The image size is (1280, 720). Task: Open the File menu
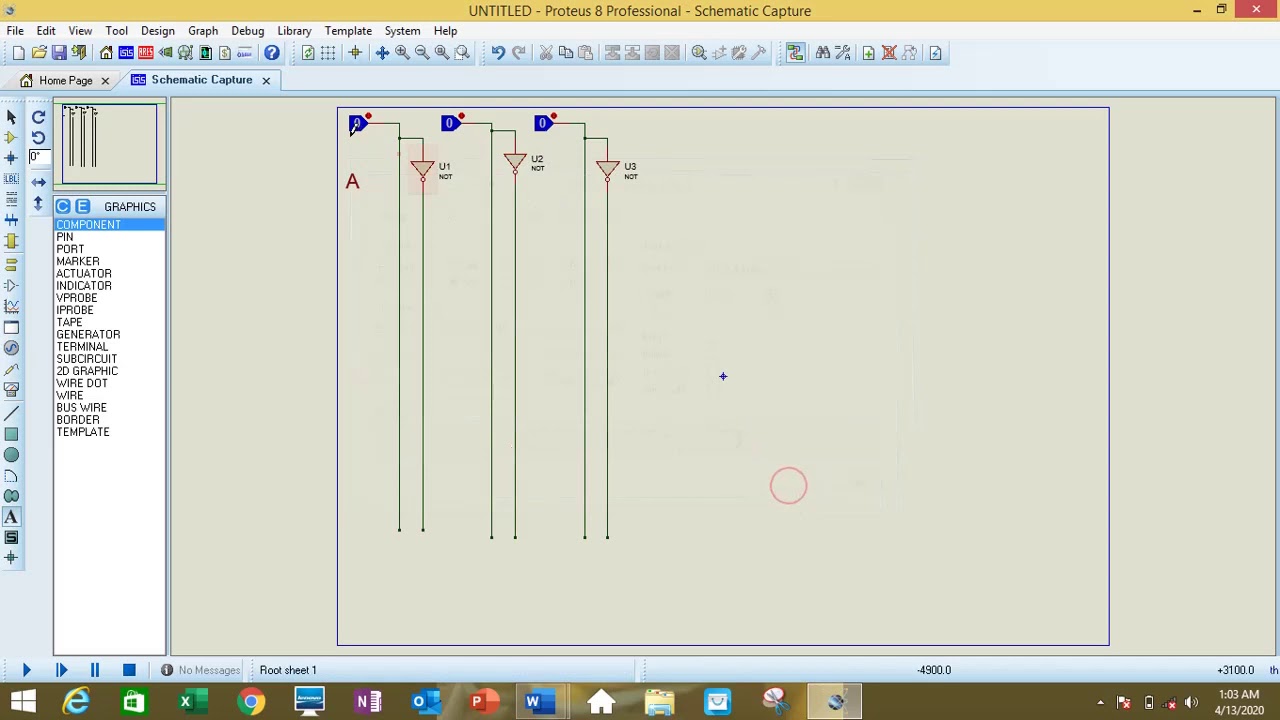(x=15, y=31)
